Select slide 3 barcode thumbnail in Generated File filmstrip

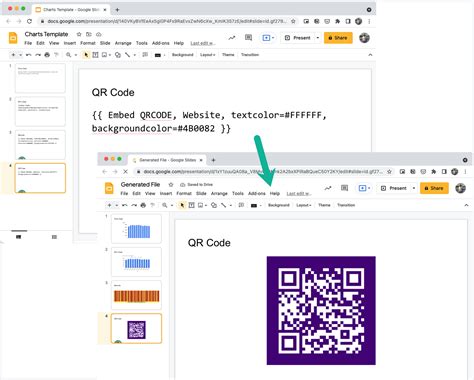[x=136, y=295]
